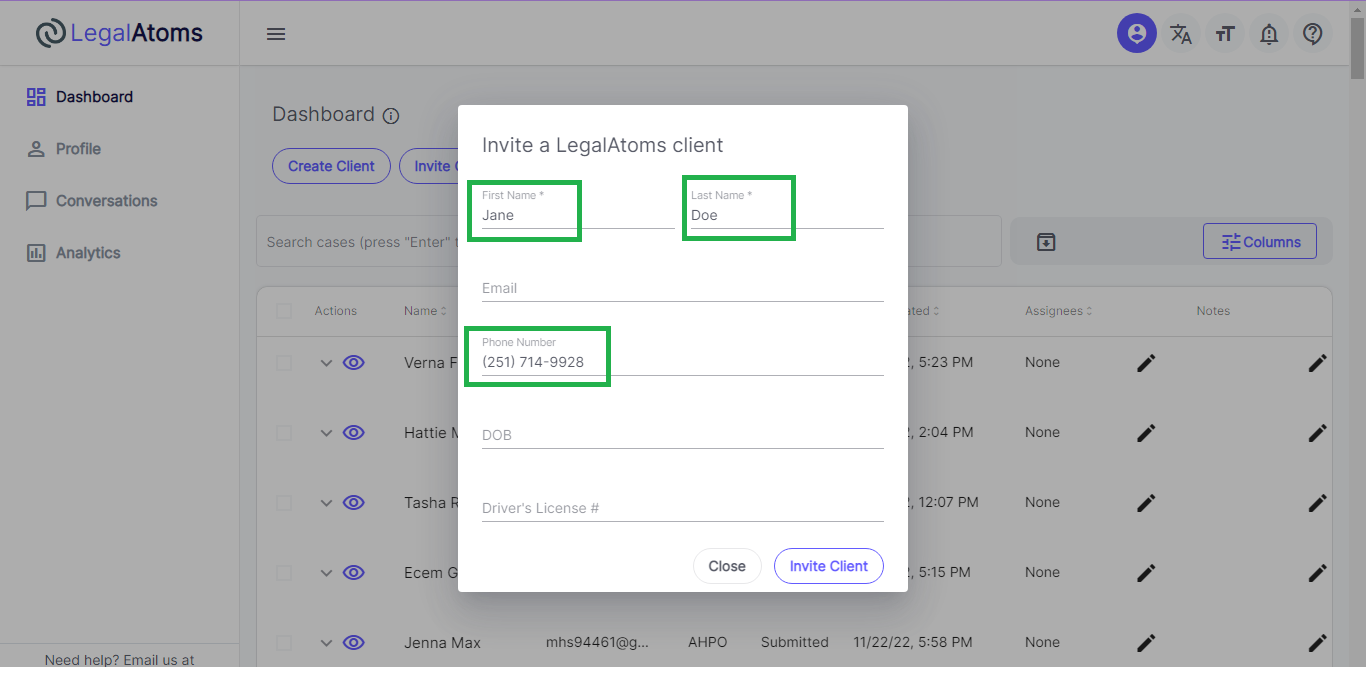The width and height of the screenshot is (1366, 698).
Task: Click the Jenna Max name cell
Action: [x=442, y=643]
